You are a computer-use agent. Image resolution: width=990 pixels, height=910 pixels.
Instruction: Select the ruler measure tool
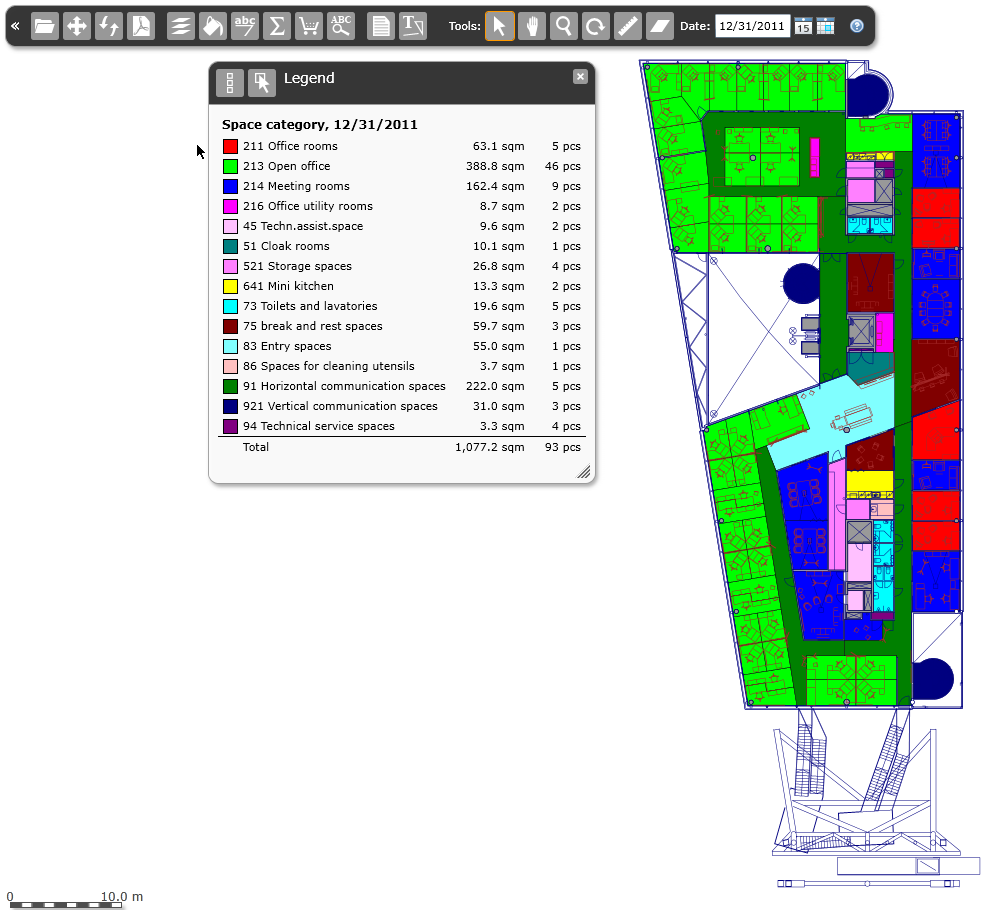(627, 26)
